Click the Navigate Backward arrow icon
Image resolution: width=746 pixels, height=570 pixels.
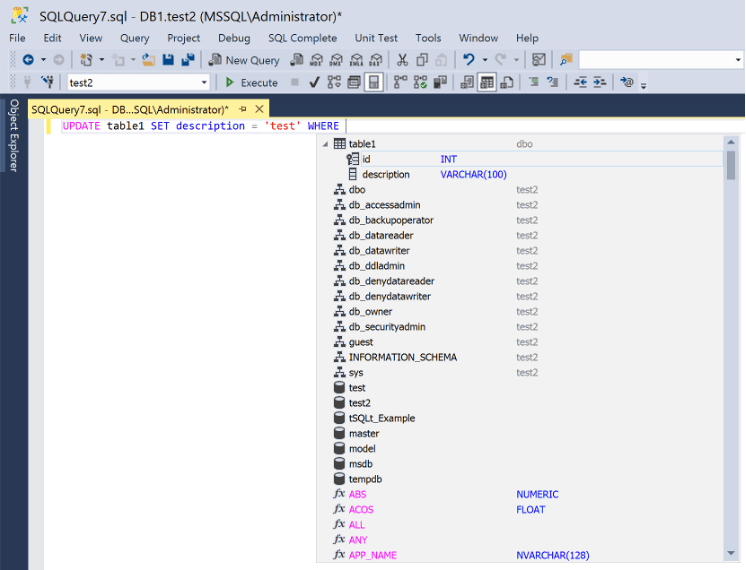point(28,59)
